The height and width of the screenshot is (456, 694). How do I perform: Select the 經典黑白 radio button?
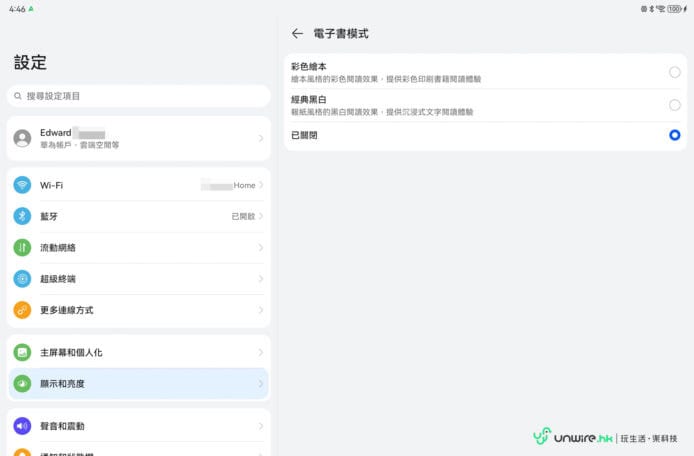click(674, 104)
